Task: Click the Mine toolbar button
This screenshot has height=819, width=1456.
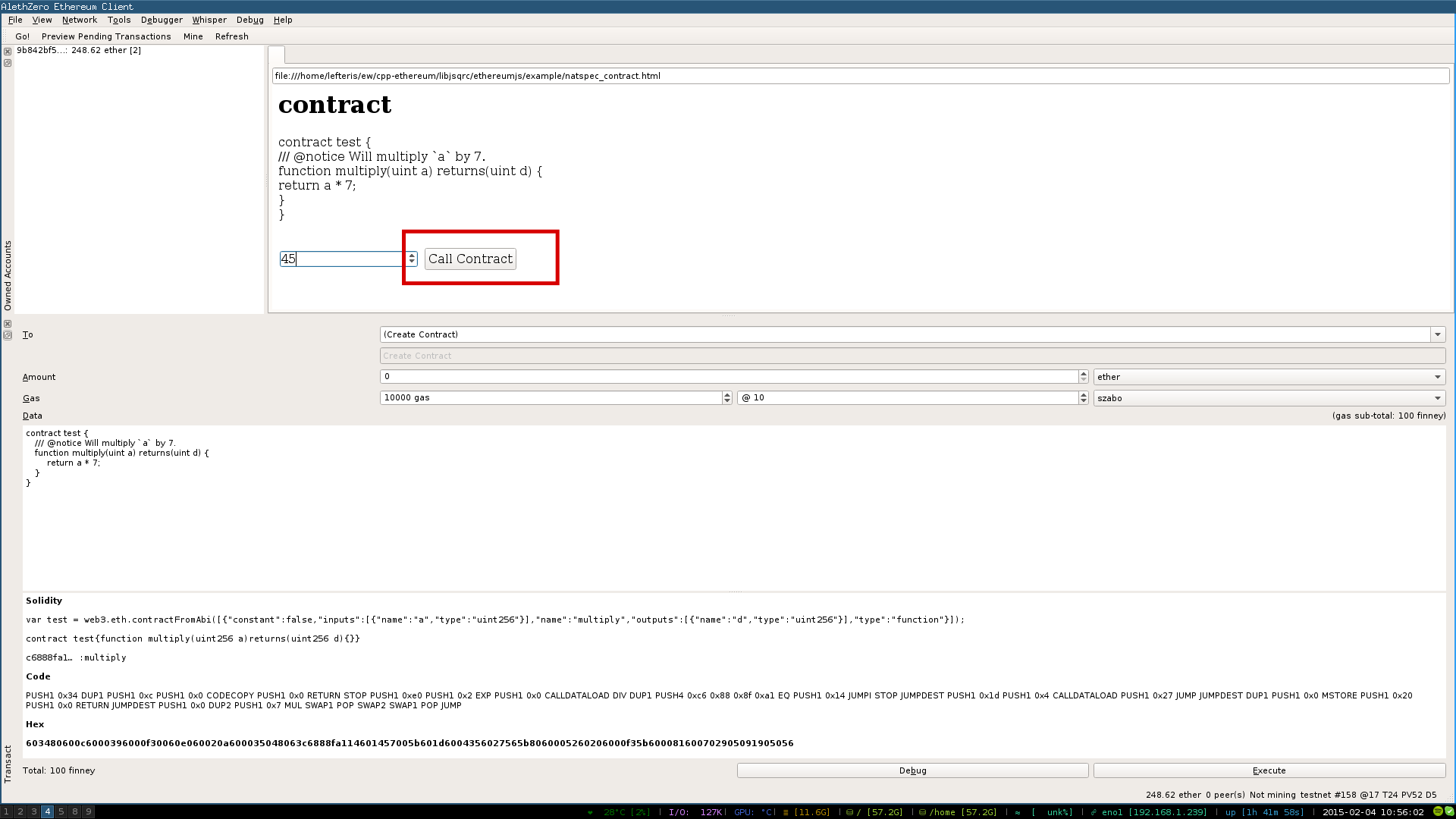Action: click(x=193, y=36)
